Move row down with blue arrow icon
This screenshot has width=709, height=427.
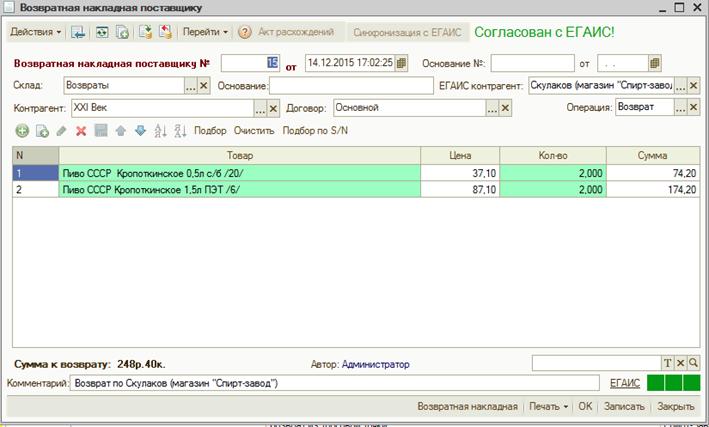pyautogui.click(x=141, y=131)
